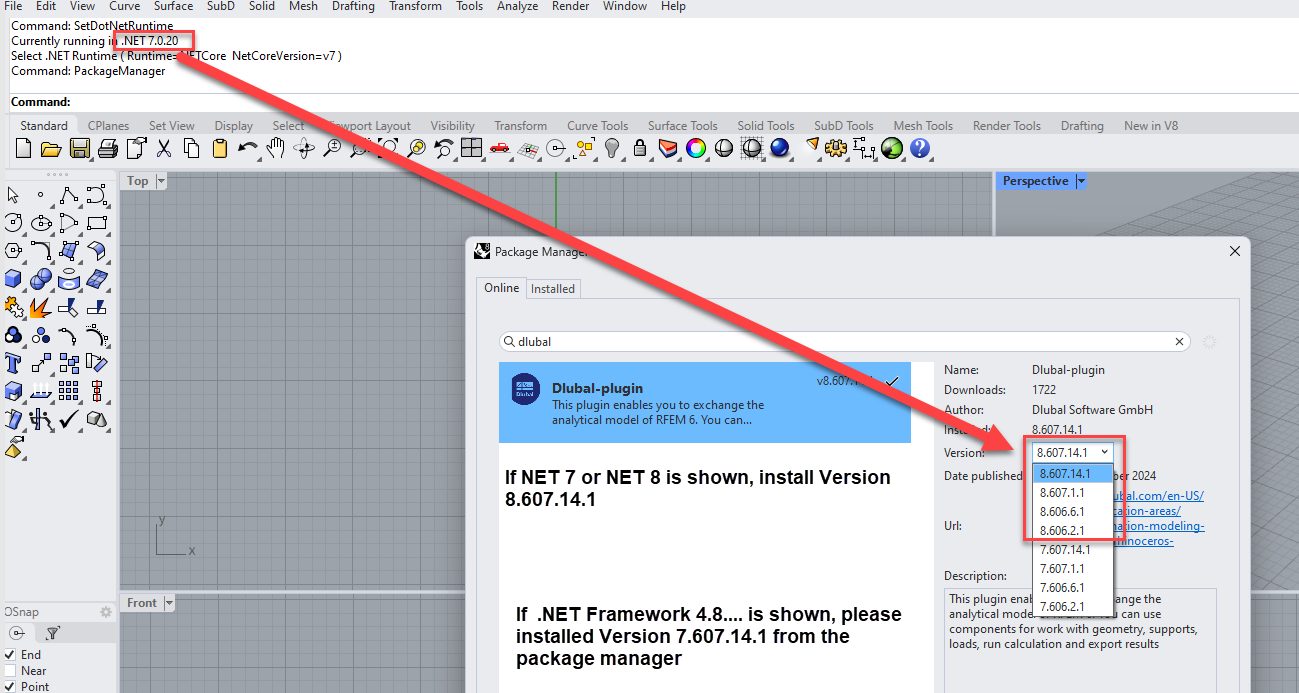This screenshot has width=1299, height=693.
Task: Open the Analyze menu
Action: (518, 6)
